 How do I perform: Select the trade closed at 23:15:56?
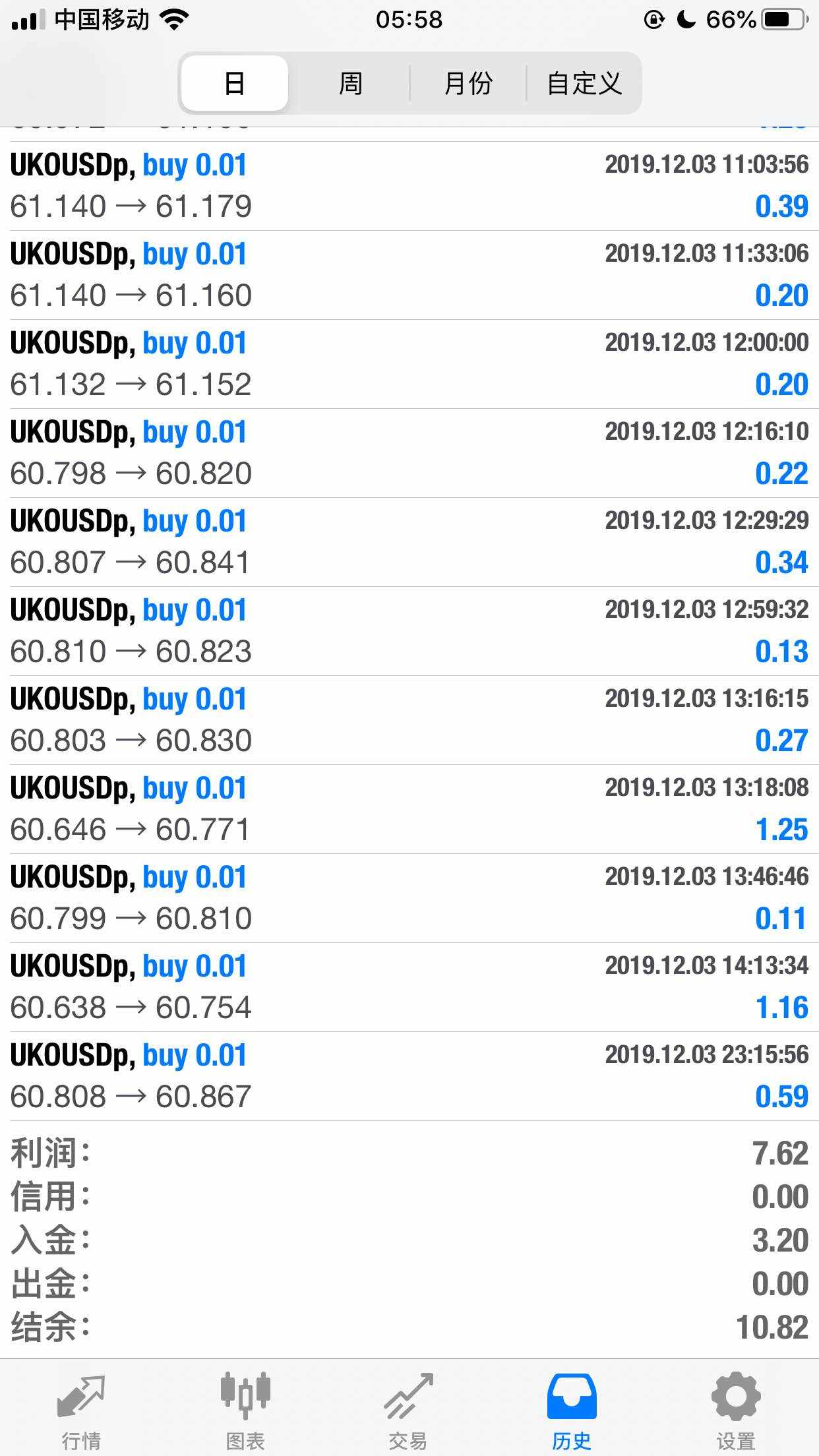(409, 1076)
